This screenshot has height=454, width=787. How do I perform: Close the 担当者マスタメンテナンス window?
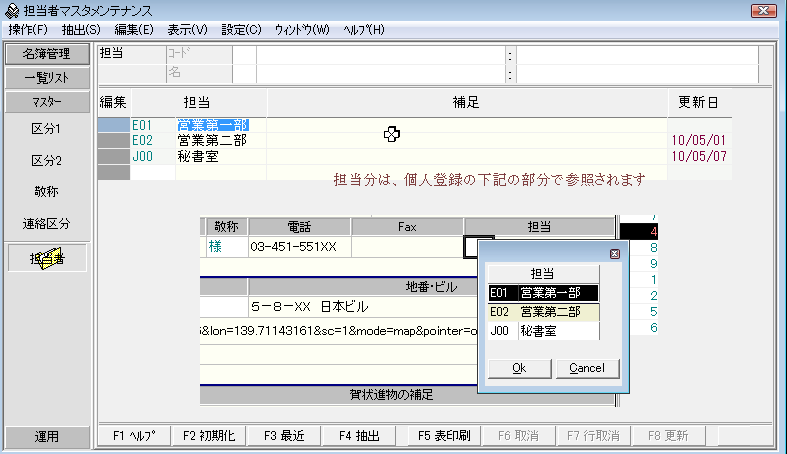[764, 11]
